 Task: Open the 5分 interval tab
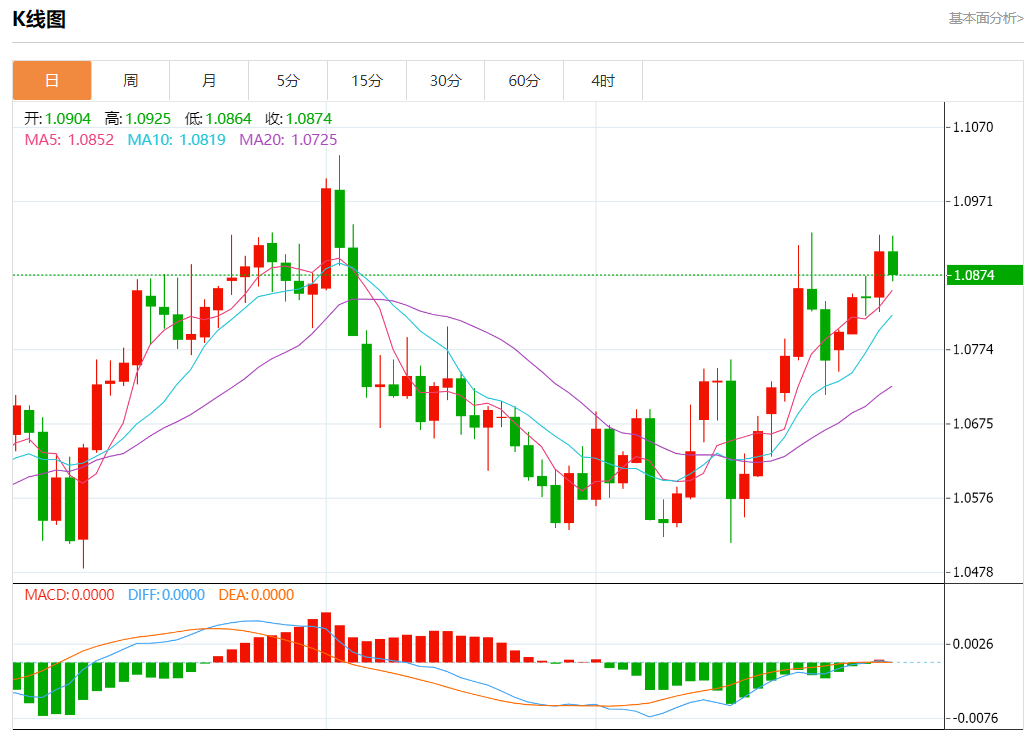288,81
